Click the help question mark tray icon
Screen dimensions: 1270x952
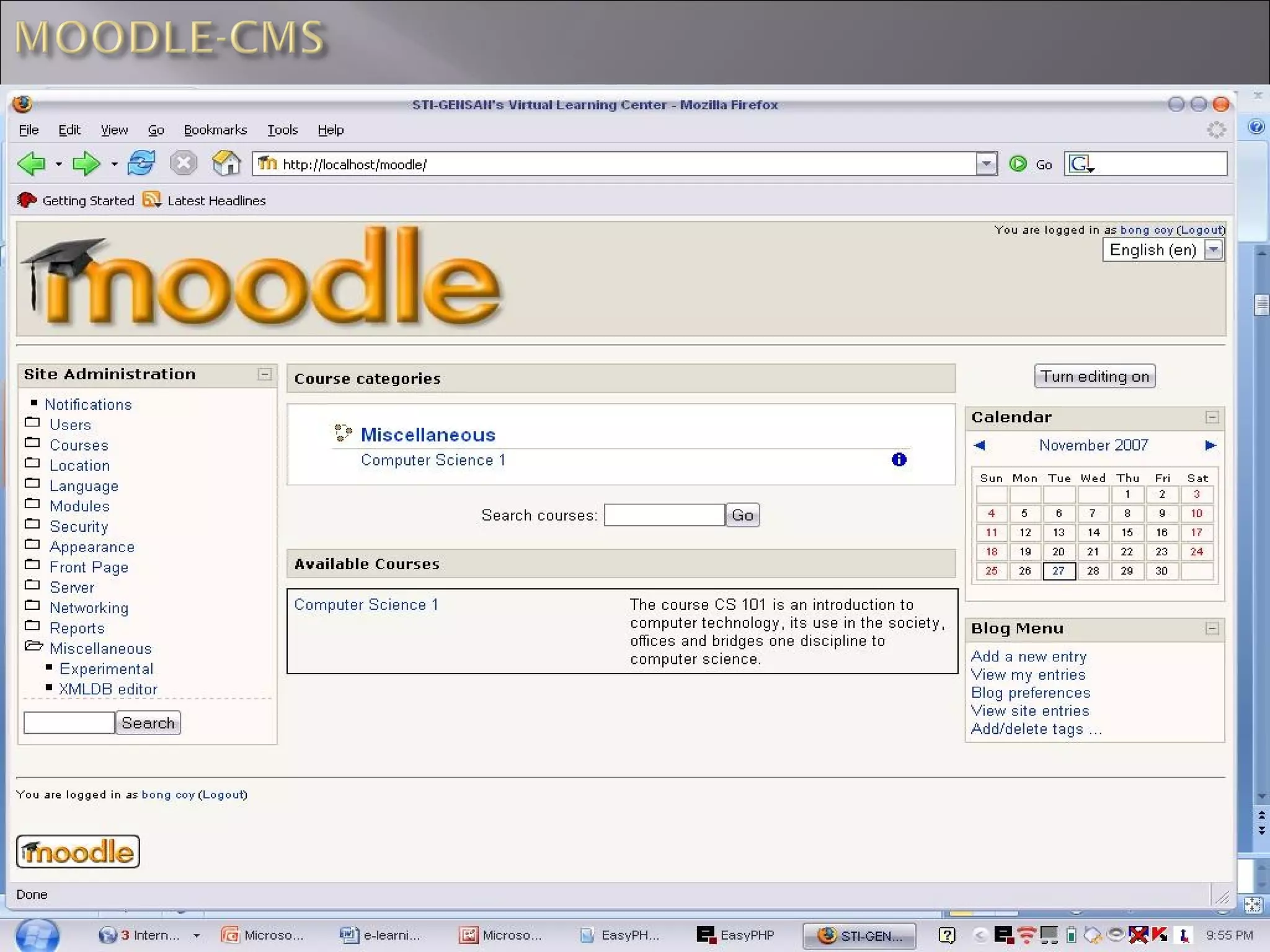(947, 935)
